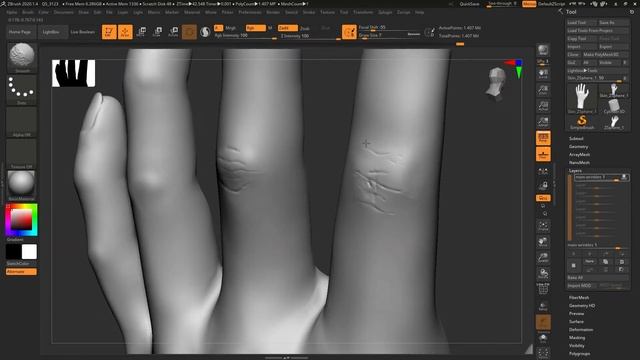
Task: Click the hand silhouette thumbnail in canvas
Action: pyautogui.click(x=73, y=73)
